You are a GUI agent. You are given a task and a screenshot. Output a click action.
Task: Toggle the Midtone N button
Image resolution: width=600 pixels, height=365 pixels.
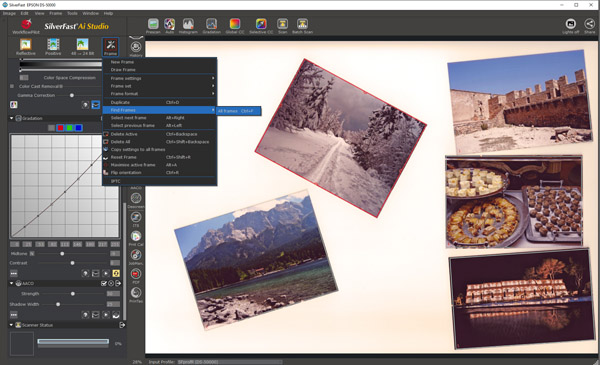pyautogui.click(x=32, y=254)
